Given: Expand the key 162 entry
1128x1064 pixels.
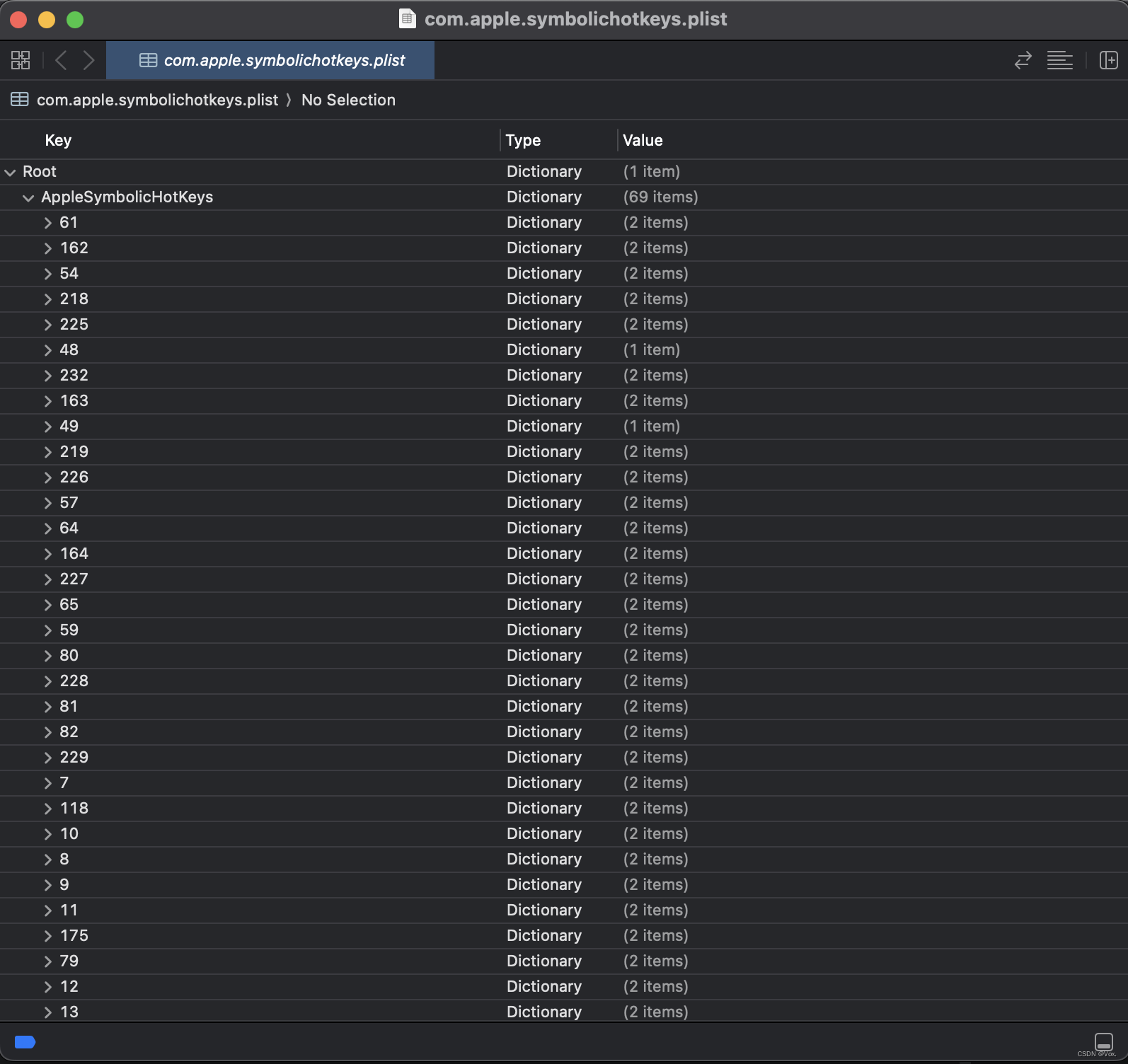Looking at the screenshot, I should [47, 248].
